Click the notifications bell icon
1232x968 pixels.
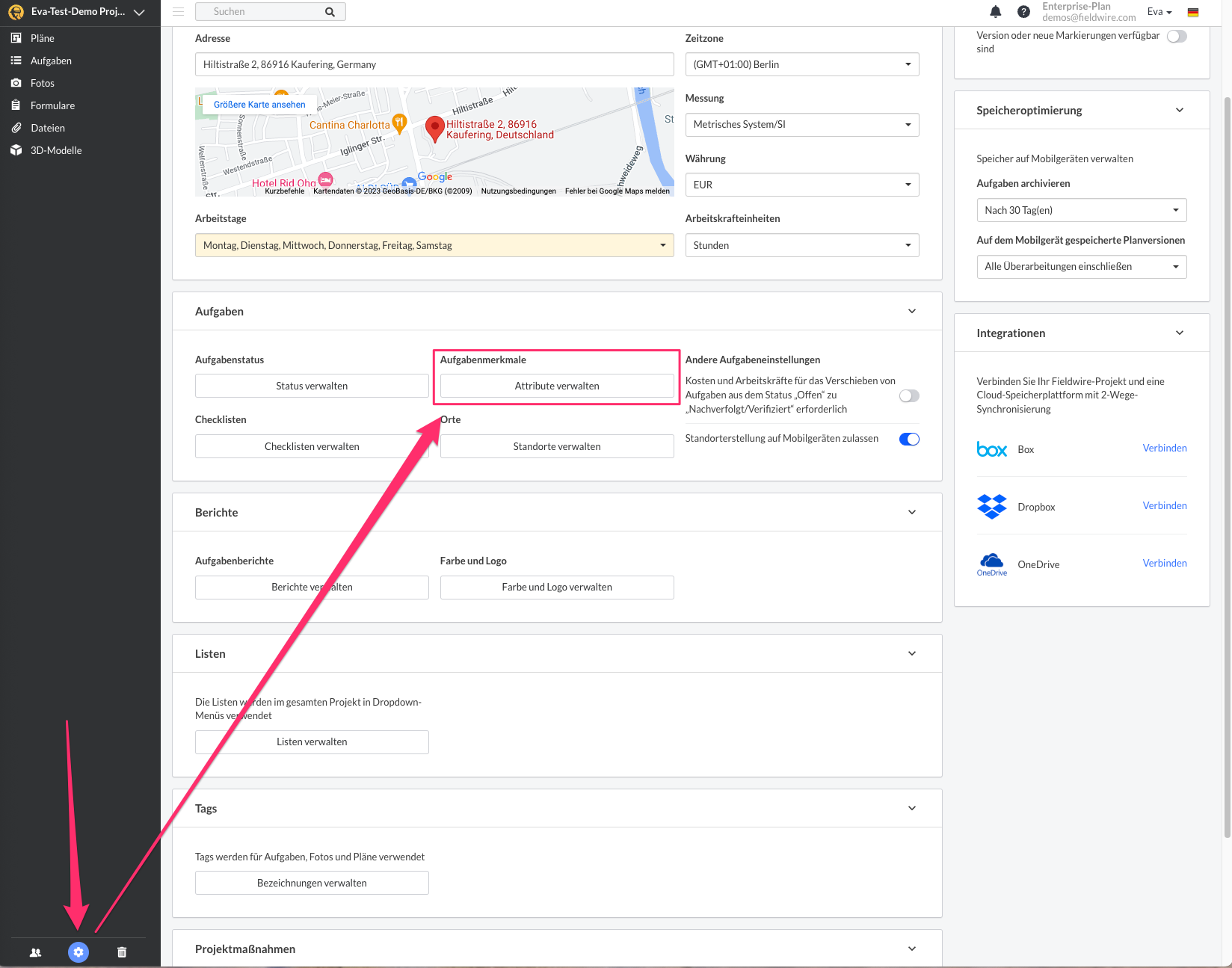pos(995,12)
